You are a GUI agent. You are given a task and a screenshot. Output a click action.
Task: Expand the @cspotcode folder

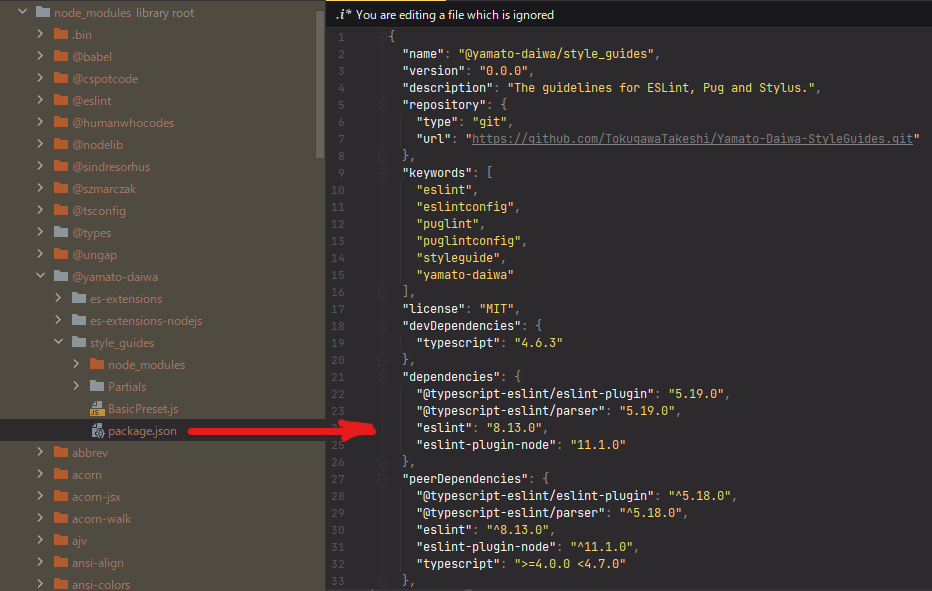click(x=40, y=78)
